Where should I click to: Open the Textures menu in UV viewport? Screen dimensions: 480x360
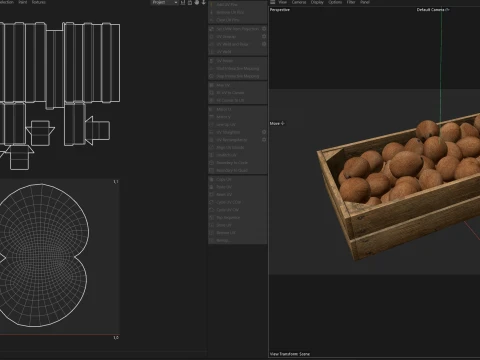39,2
